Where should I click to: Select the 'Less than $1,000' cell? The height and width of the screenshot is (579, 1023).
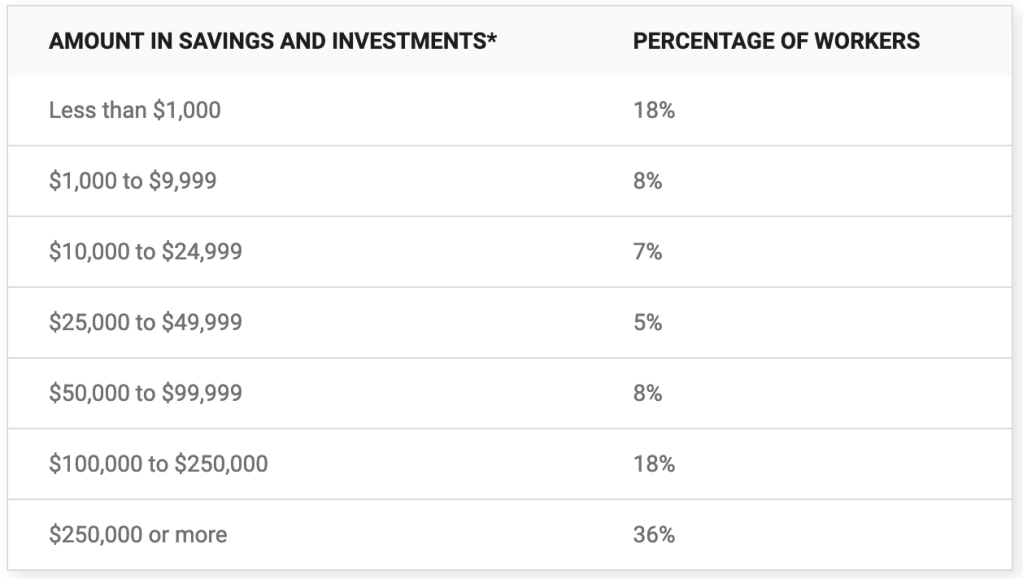[x=135, y=110]
